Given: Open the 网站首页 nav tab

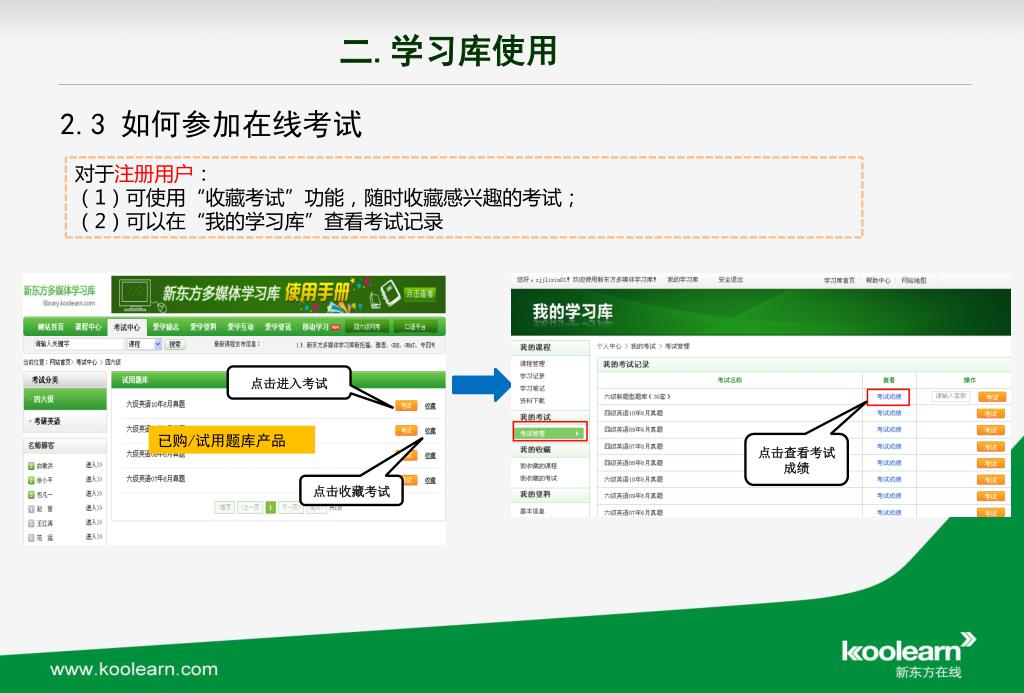Looking at the screenshot, I should click(50, 327).
